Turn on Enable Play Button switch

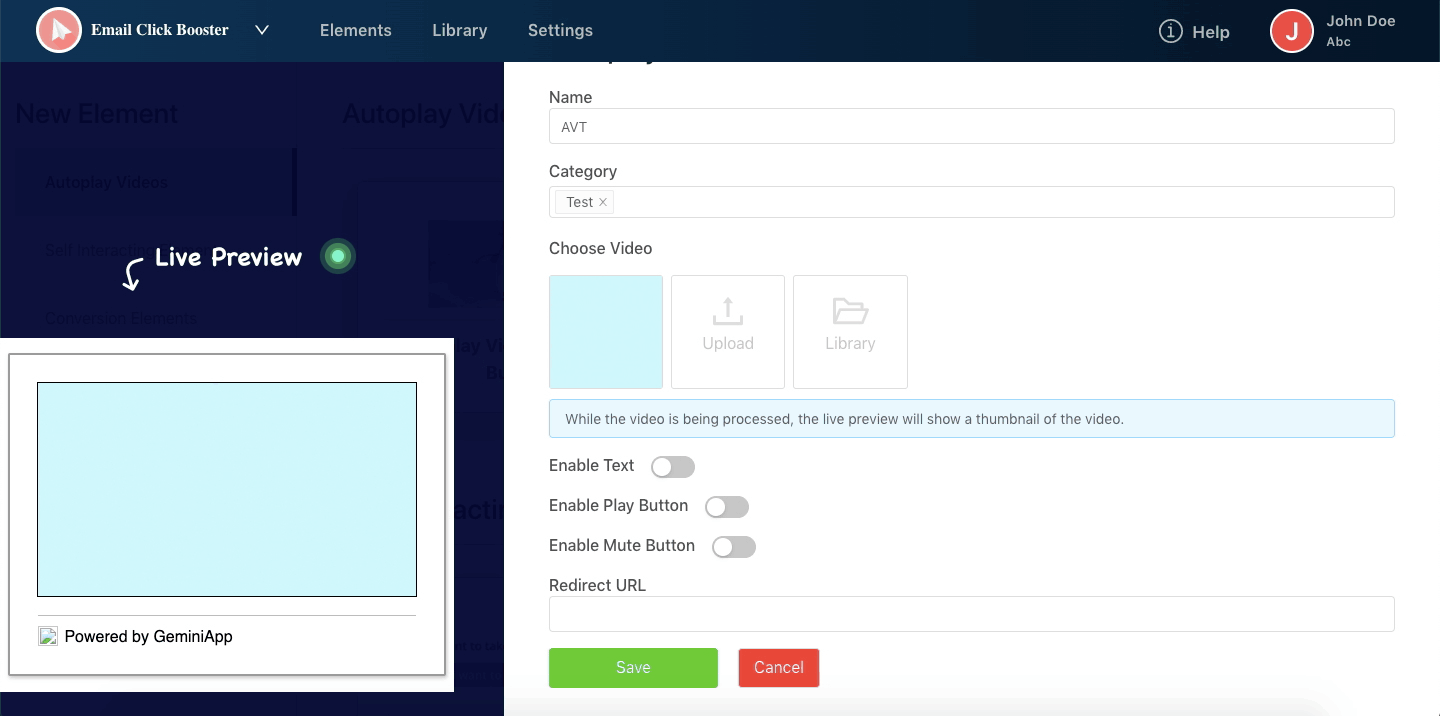click(x=727, y=507)
